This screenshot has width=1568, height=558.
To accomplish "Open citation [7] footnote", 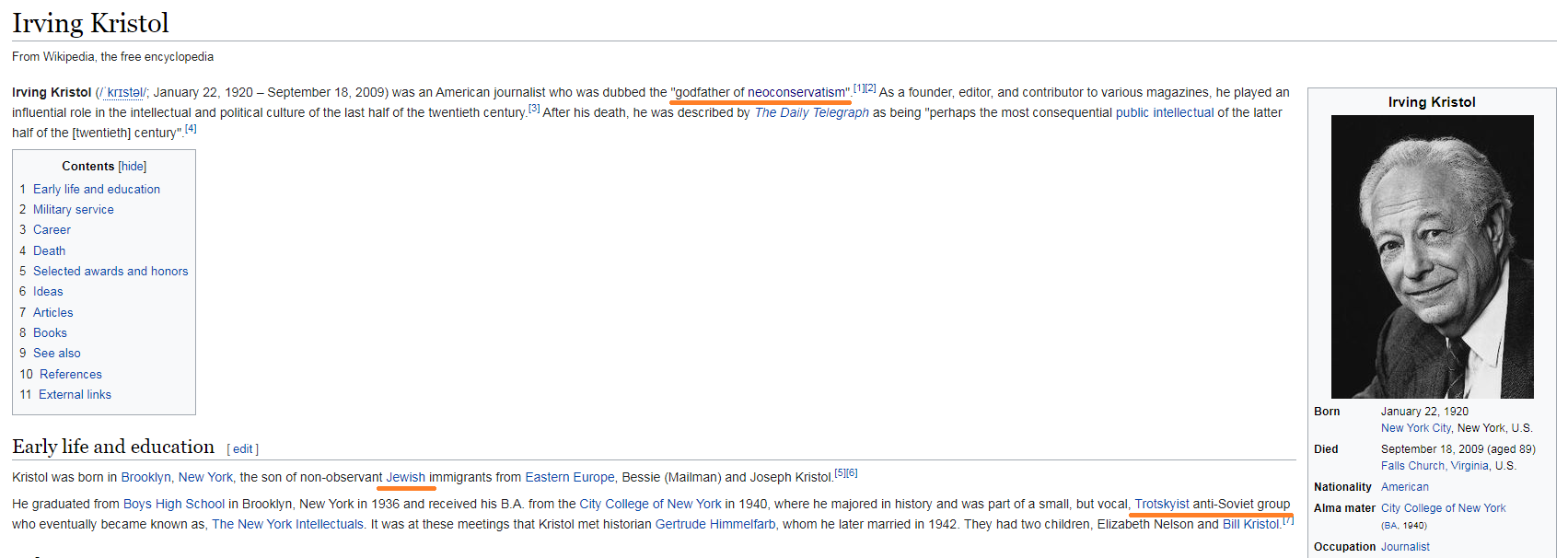I will [x=1288, y=520].
